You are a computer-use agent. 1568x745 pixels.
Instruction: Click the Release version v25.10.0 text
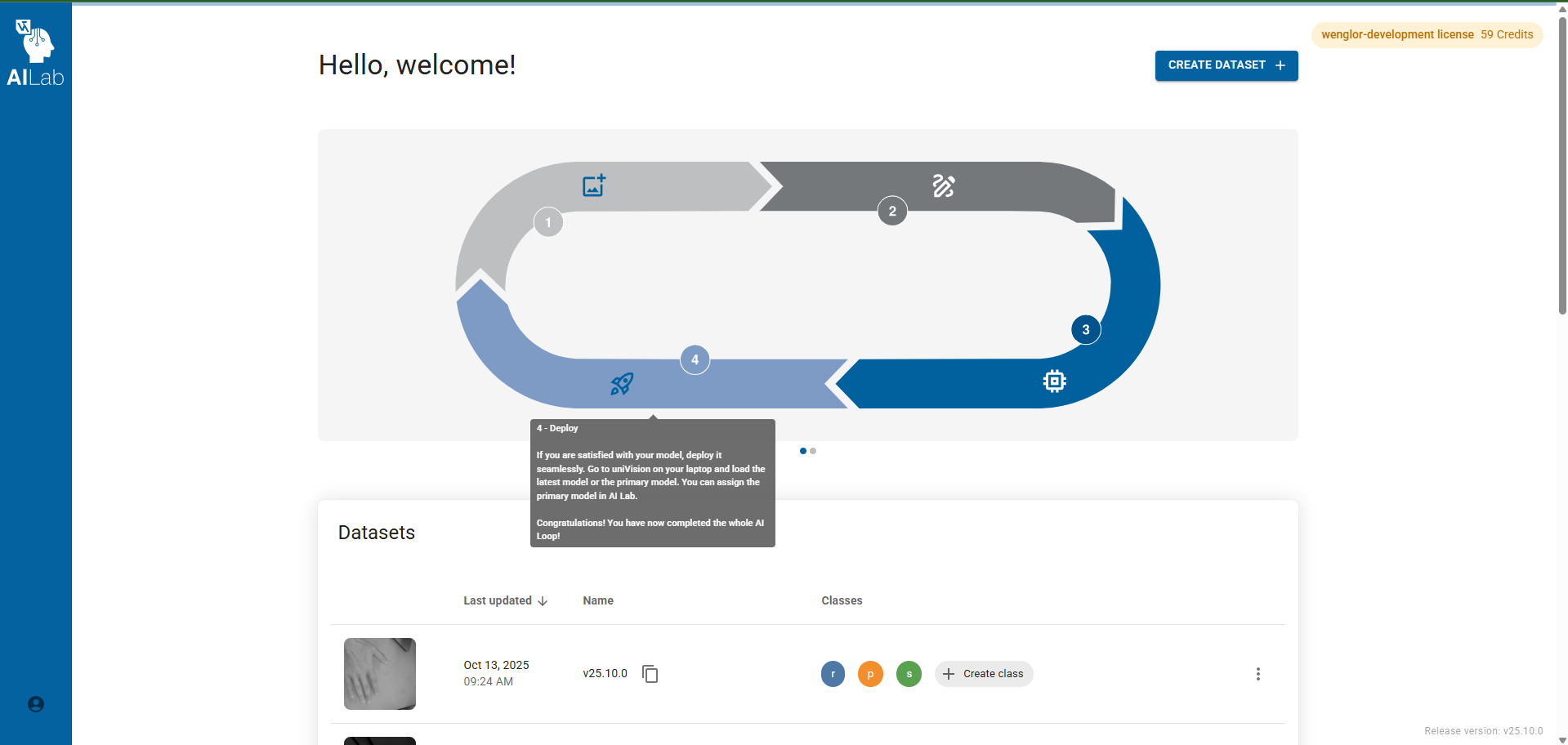click(x=1484, y=731)
